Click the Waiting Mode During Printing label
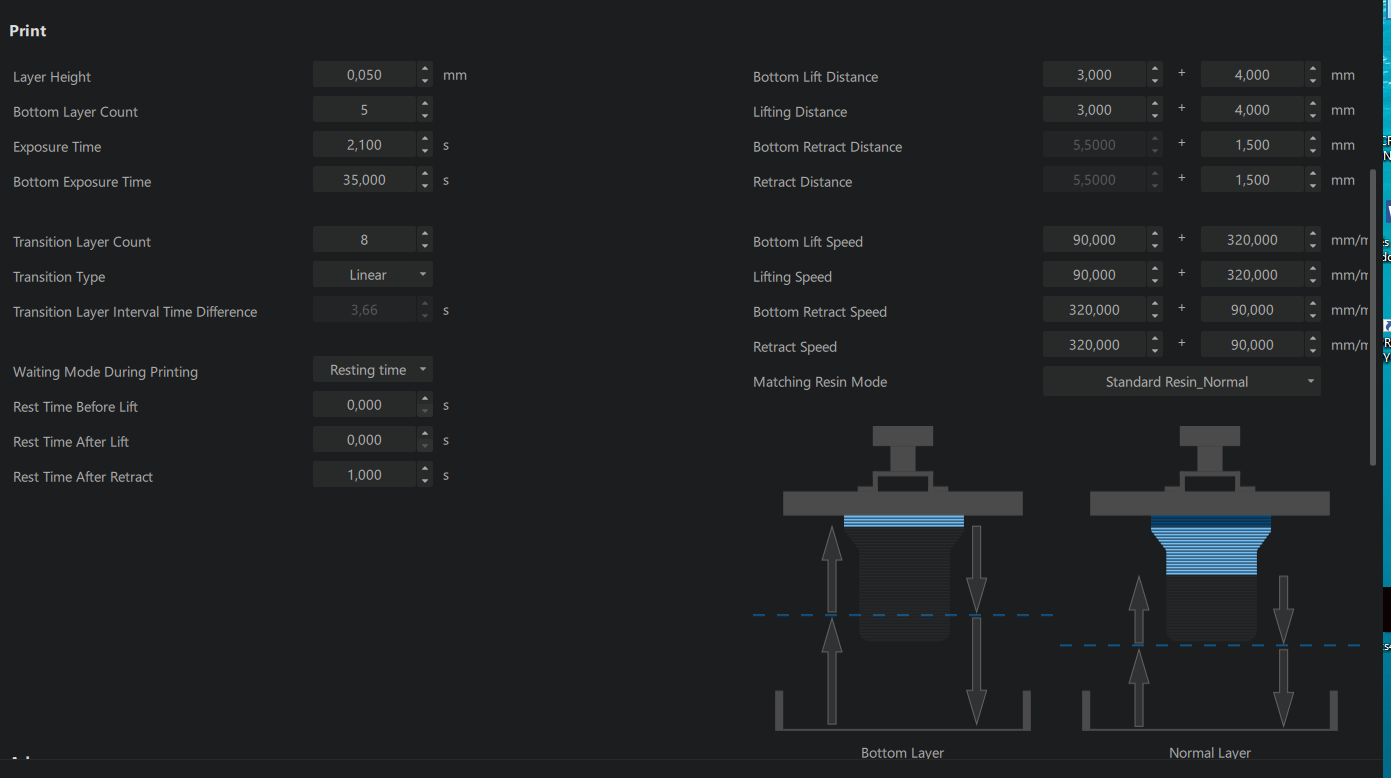The image size is (1391, 778). point(105,372)
